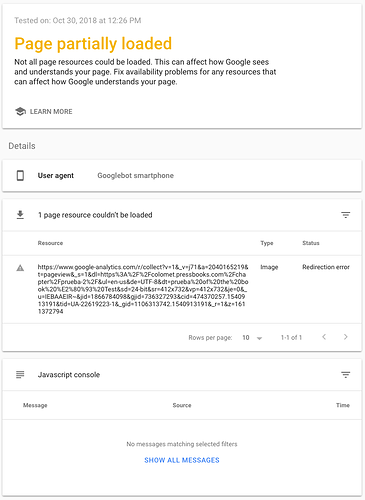The image size is (365, 500).
Task: Click the Resource column header
Action: click(x=50, y=243)
